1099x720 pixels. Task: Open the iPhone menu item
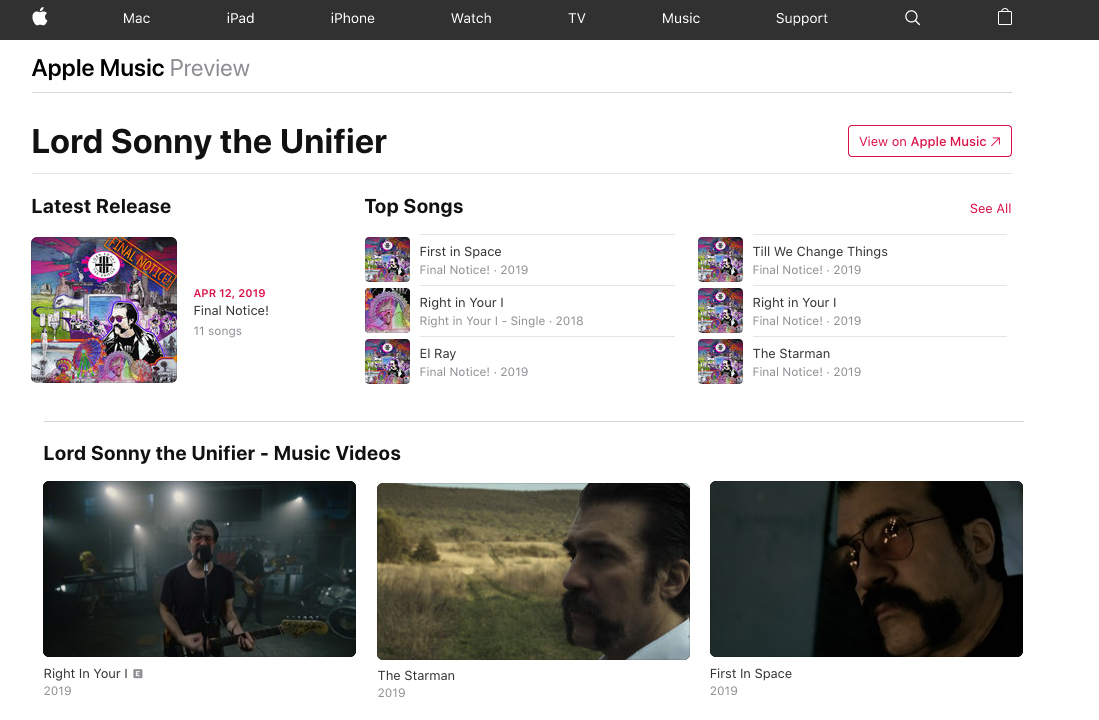click(x=353, y=18)
